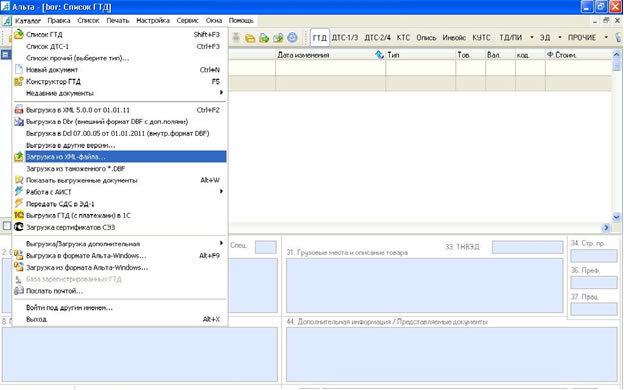This screenshot has height=390, width=624.
Task: Open the Окна menu
Action: click(214, 21)
